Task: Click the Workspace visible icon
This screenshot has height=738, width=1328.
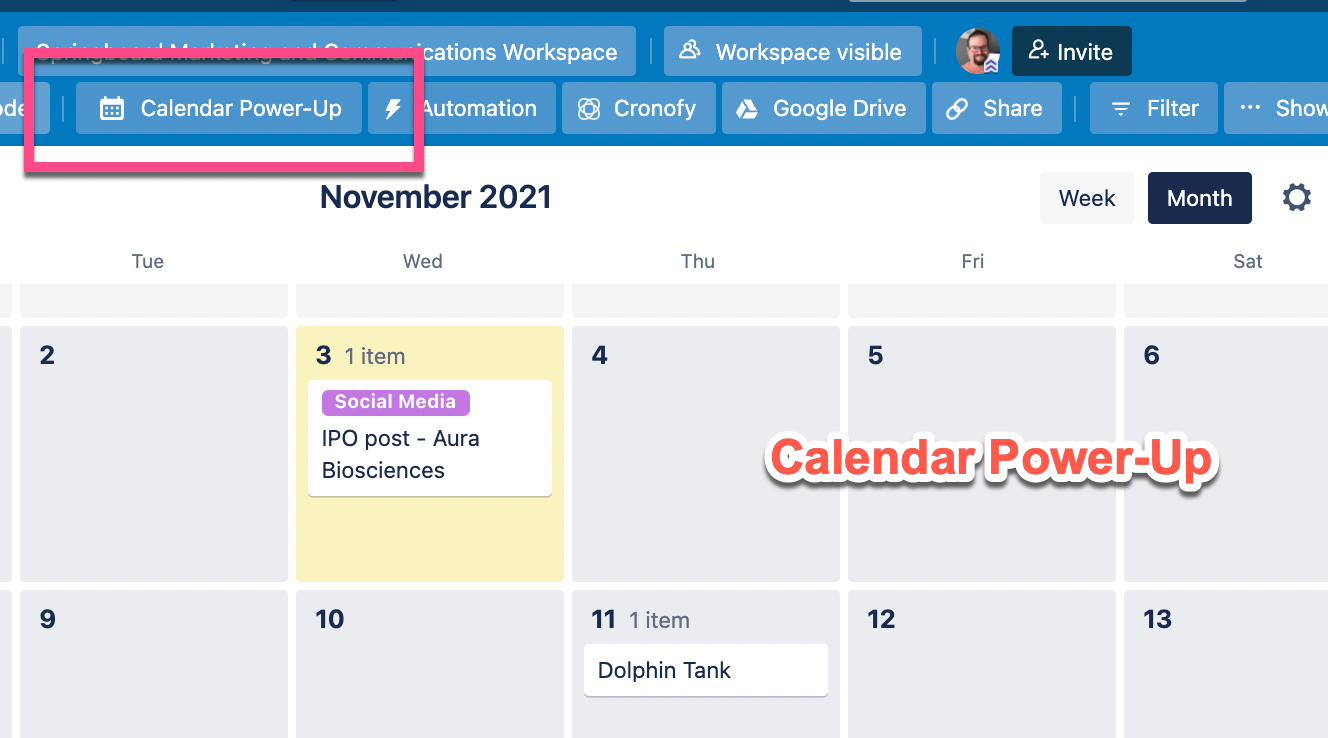Action: click(x=689, y=50)
